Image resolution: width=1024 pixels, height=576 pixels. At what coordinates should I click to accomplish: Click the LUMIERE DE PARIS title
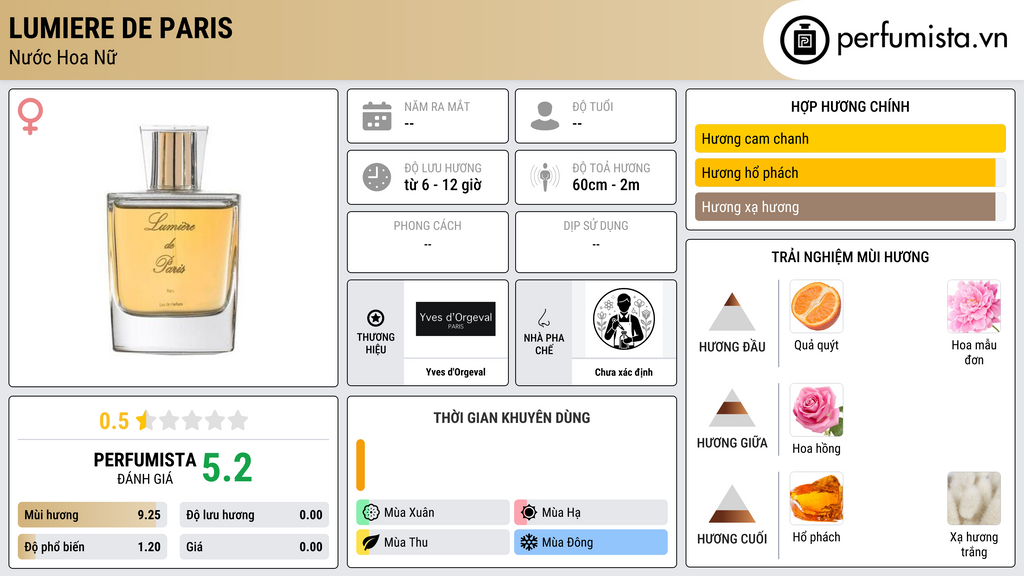(121, 28)
